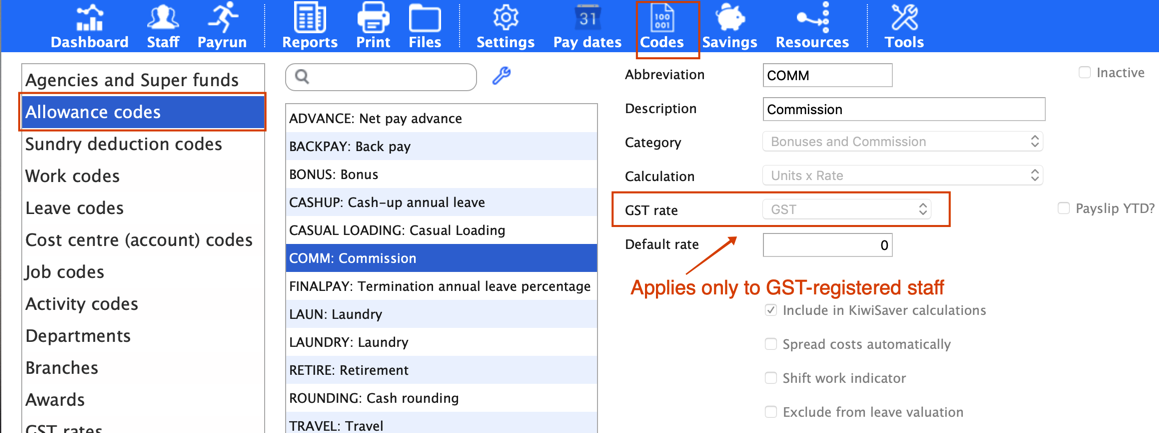Screen dimensions: 1159x433
Task: Toggle the Payslip YTD? checkbox
Action: pos(1064,208)
